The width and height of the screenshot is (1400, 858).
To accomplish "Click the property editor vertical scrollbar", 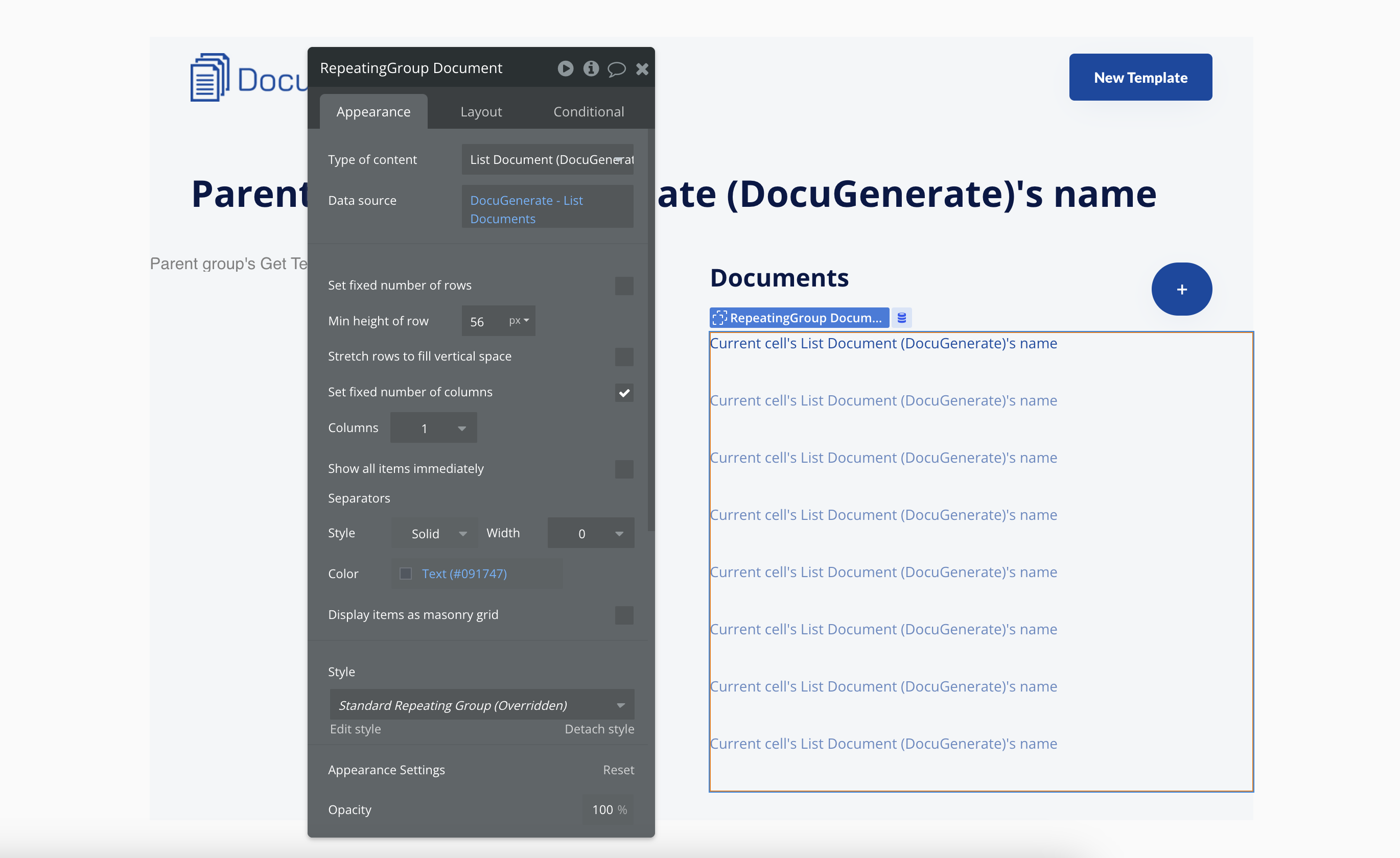I will [651, 329].
